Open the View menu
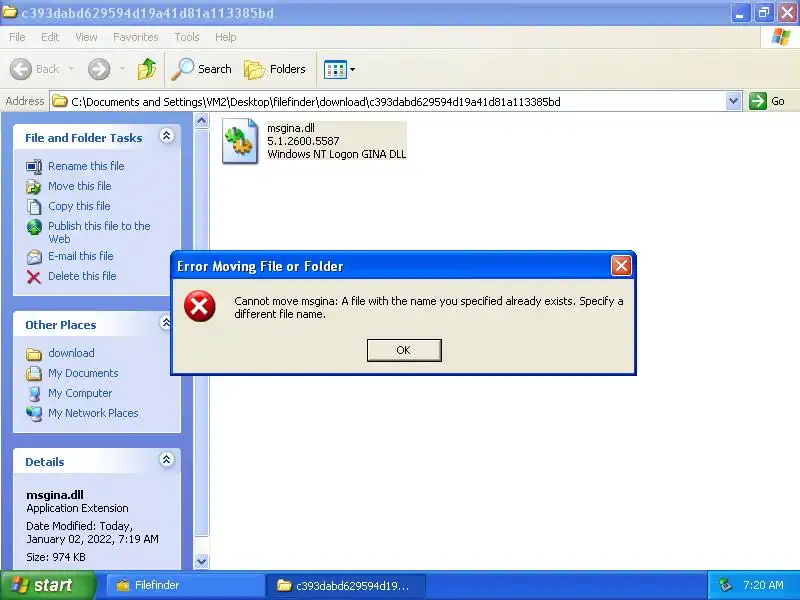Viewport: 800px width, 600px height. pyautogui.click(x=86, y=37)
